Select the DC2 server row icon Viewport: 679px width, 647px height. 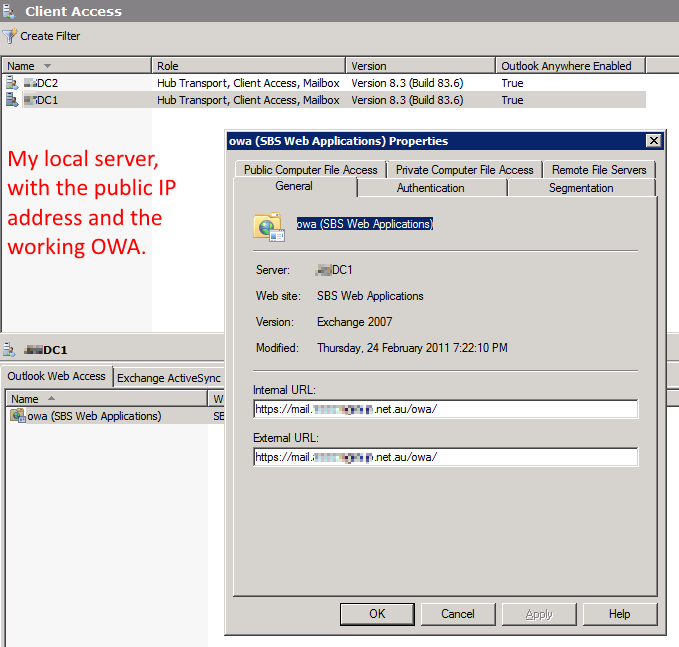(12, 83)
